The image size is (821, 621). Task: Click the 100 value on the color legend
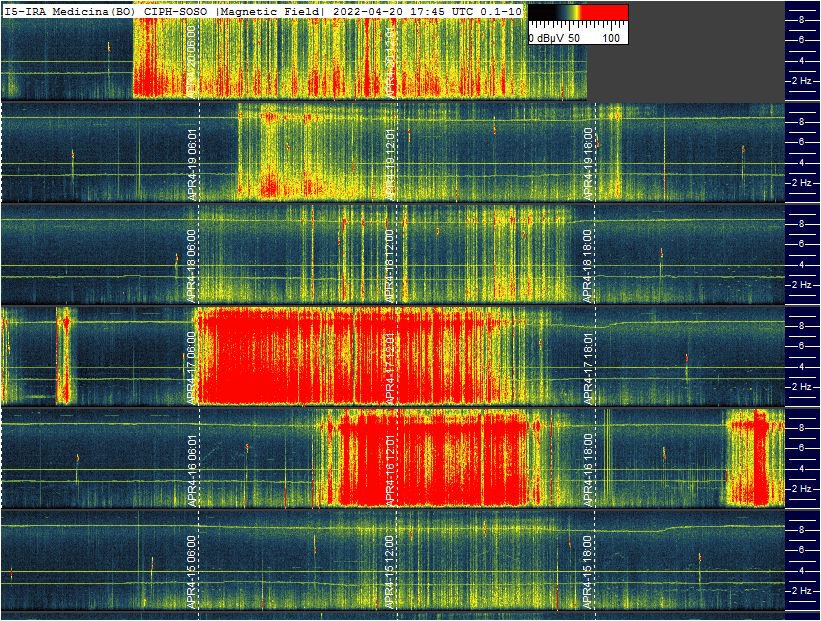(x=612, y=38)
